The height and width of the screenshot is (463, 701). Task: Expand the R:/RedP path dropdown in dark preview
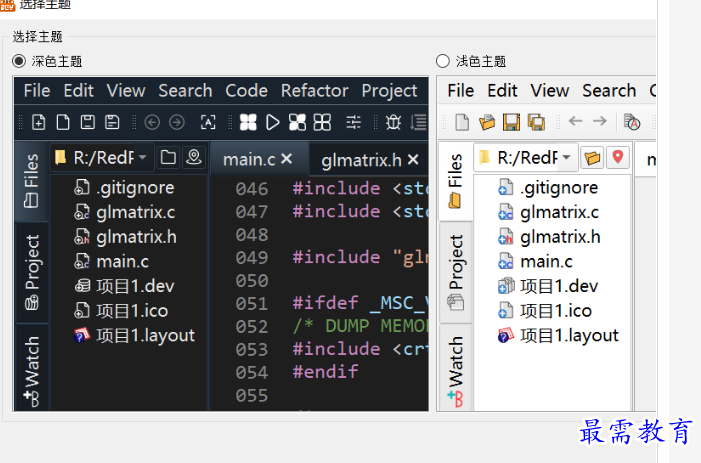143,157
